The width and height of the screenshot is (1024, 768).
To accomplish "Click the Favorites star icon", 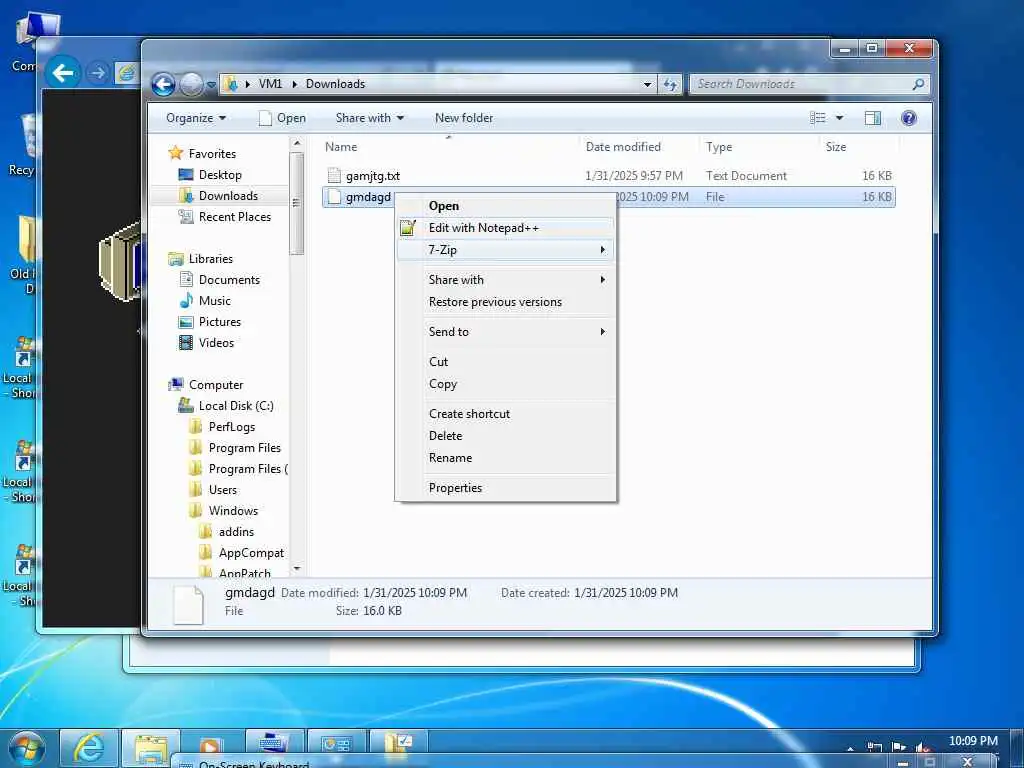I will click(176, 153).
